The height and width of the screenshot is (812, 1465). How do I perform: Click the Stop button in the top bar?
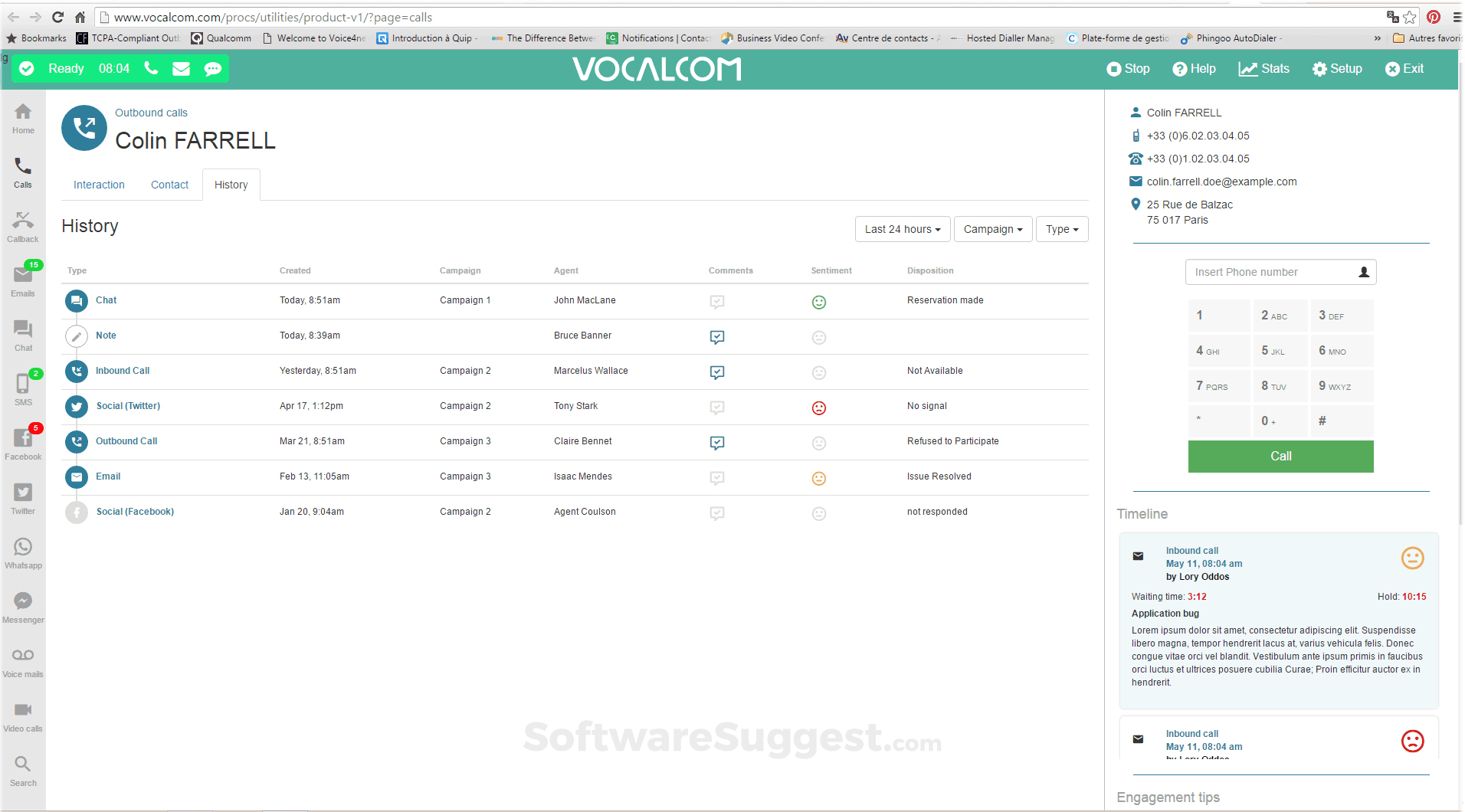(1127, 69)
